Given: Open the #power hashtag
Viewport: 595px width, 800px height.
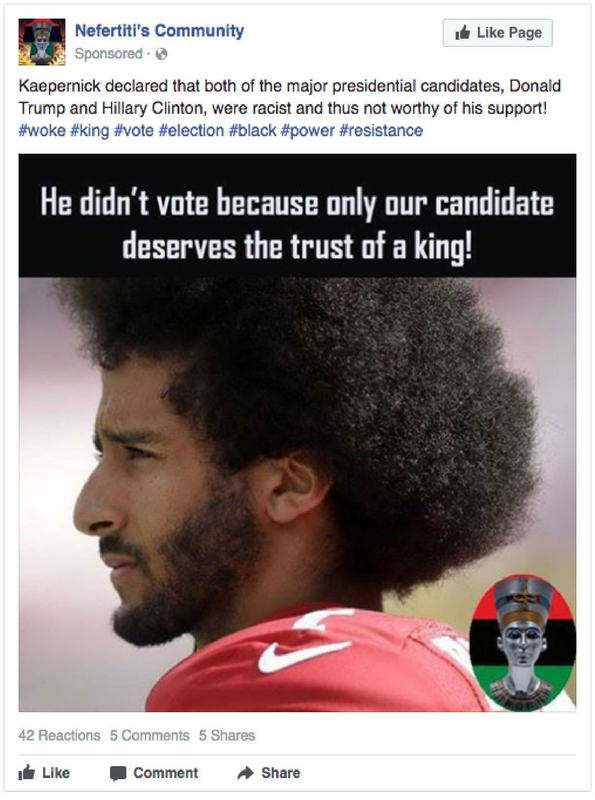Looking at the screenshot, I should pos(308,131).
